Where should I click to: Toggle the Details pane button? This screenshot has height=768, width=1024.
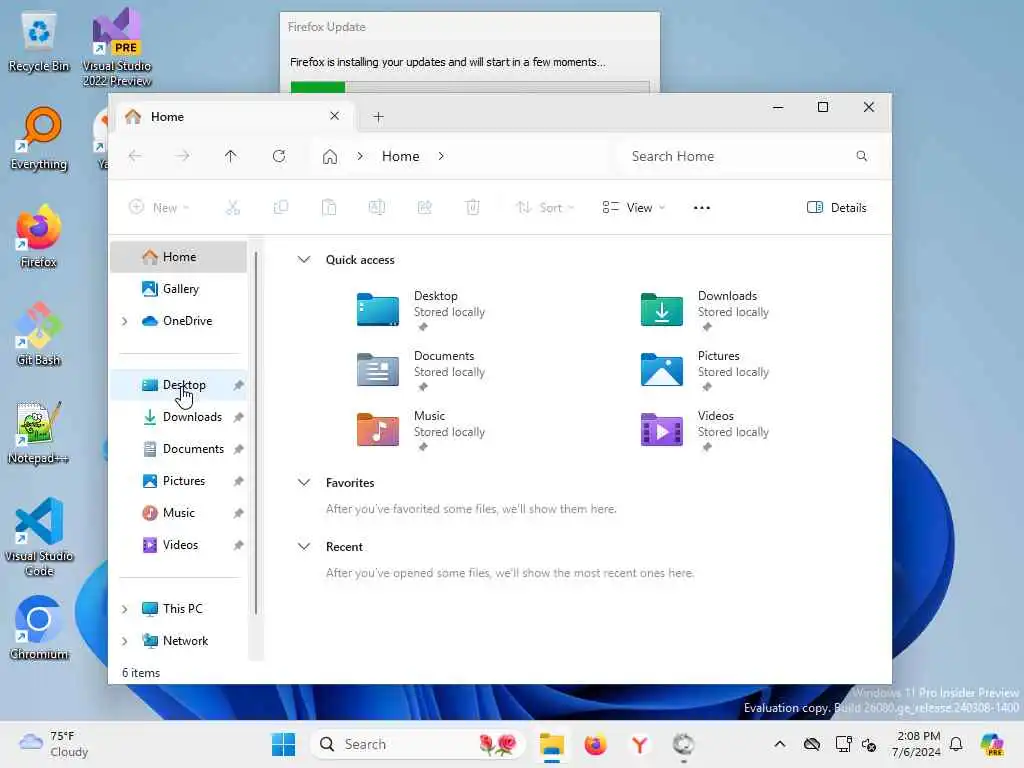837,208
